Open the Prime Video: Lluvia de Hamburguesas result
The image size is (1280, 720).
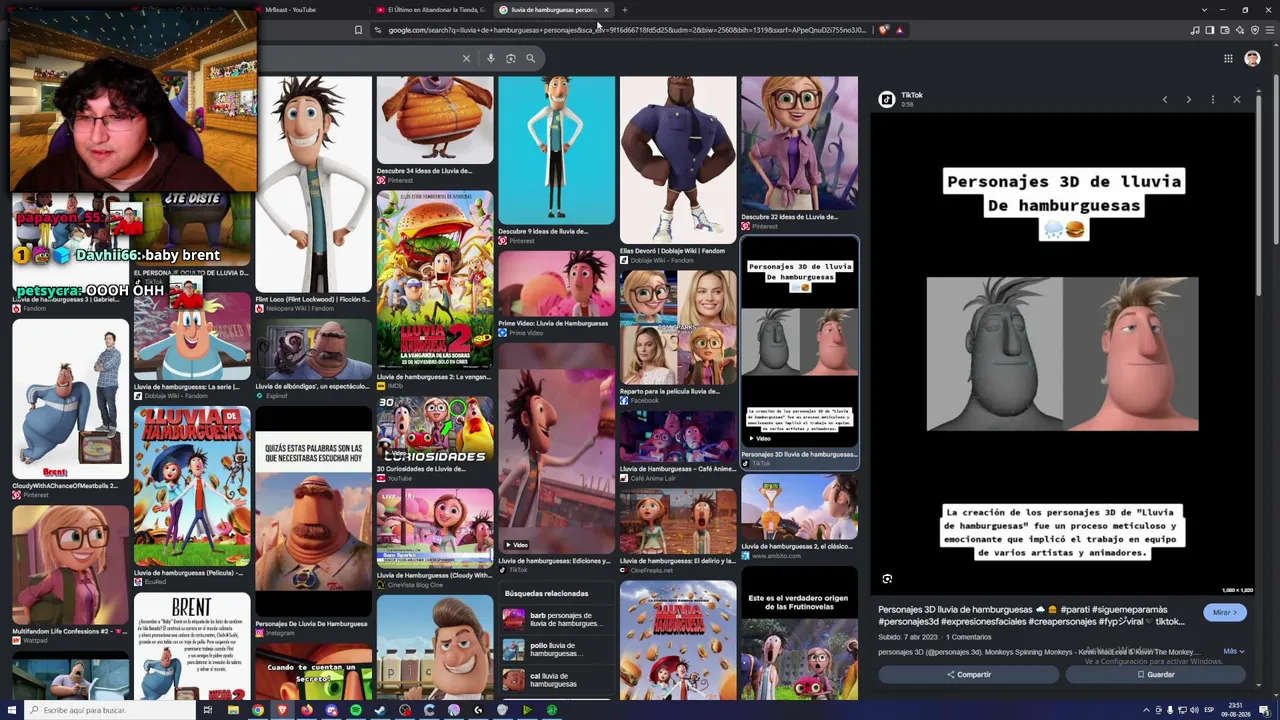[x=557, y=285]
